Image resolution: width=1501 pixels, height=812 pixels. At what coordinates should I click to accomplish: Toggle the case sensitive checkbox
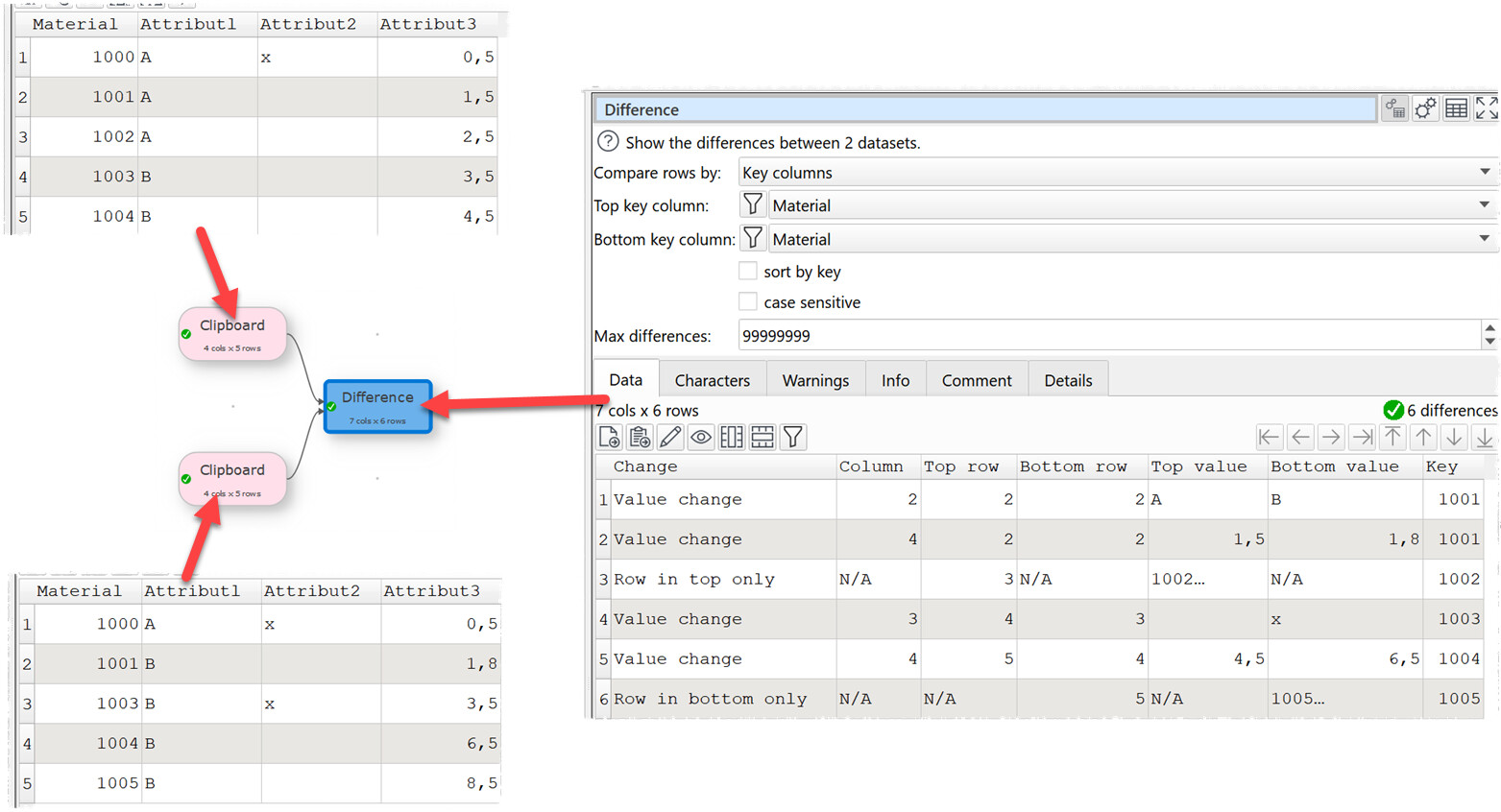pos(748,302)
